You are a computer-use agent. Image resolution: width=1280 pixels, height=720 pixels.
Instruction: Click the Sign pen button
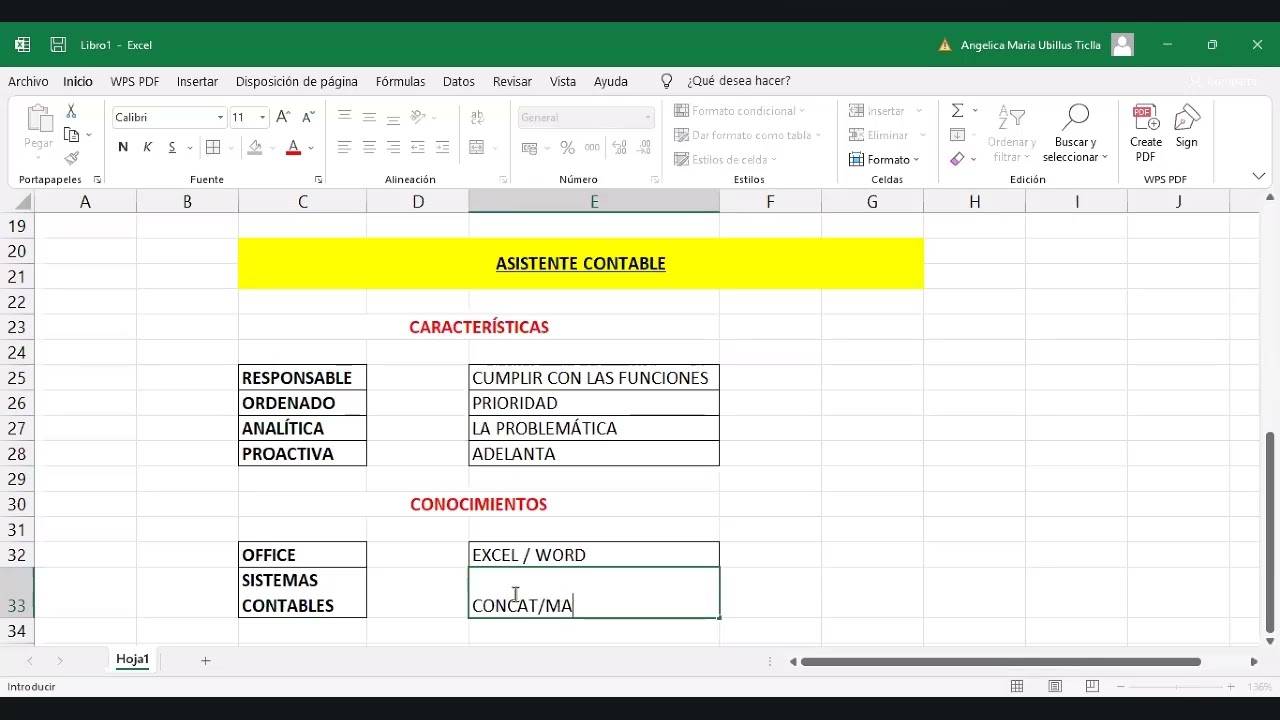click(1187, 128)
